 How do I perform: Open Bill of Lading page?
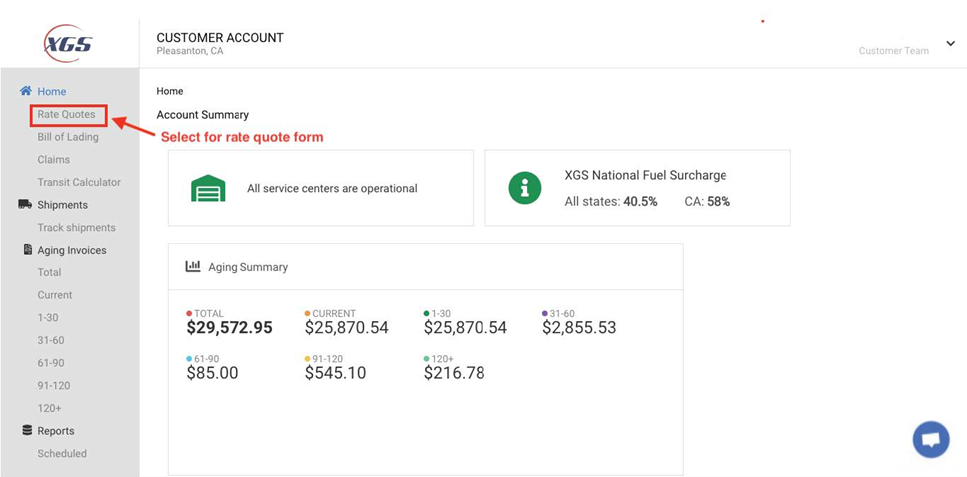pos(68,137)
